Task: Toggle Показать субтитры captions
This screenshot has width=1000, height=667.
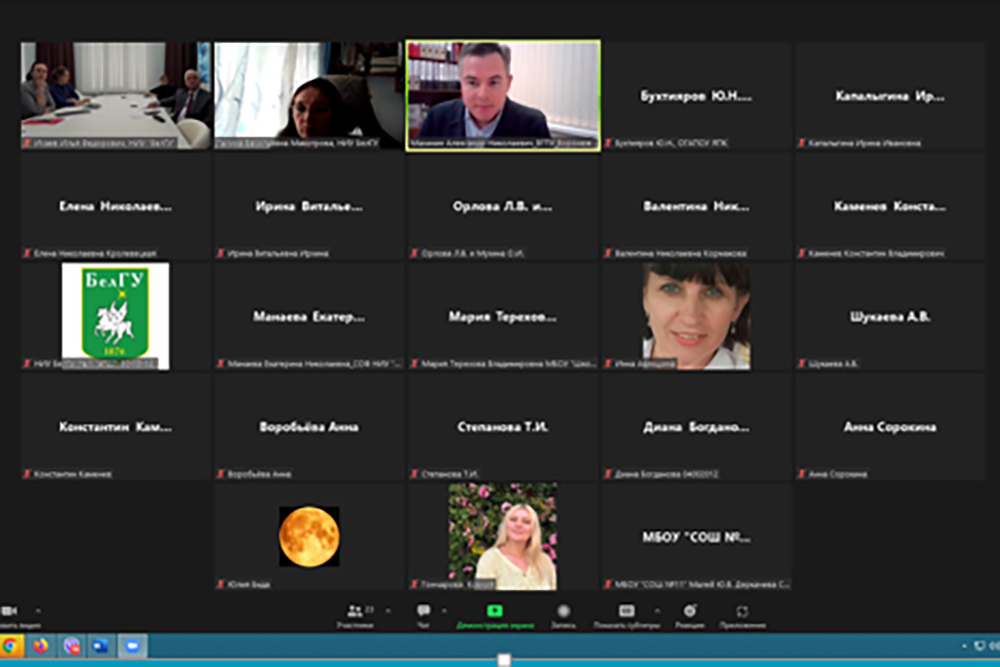Action: pyautogui.click(x=627, y=612)
